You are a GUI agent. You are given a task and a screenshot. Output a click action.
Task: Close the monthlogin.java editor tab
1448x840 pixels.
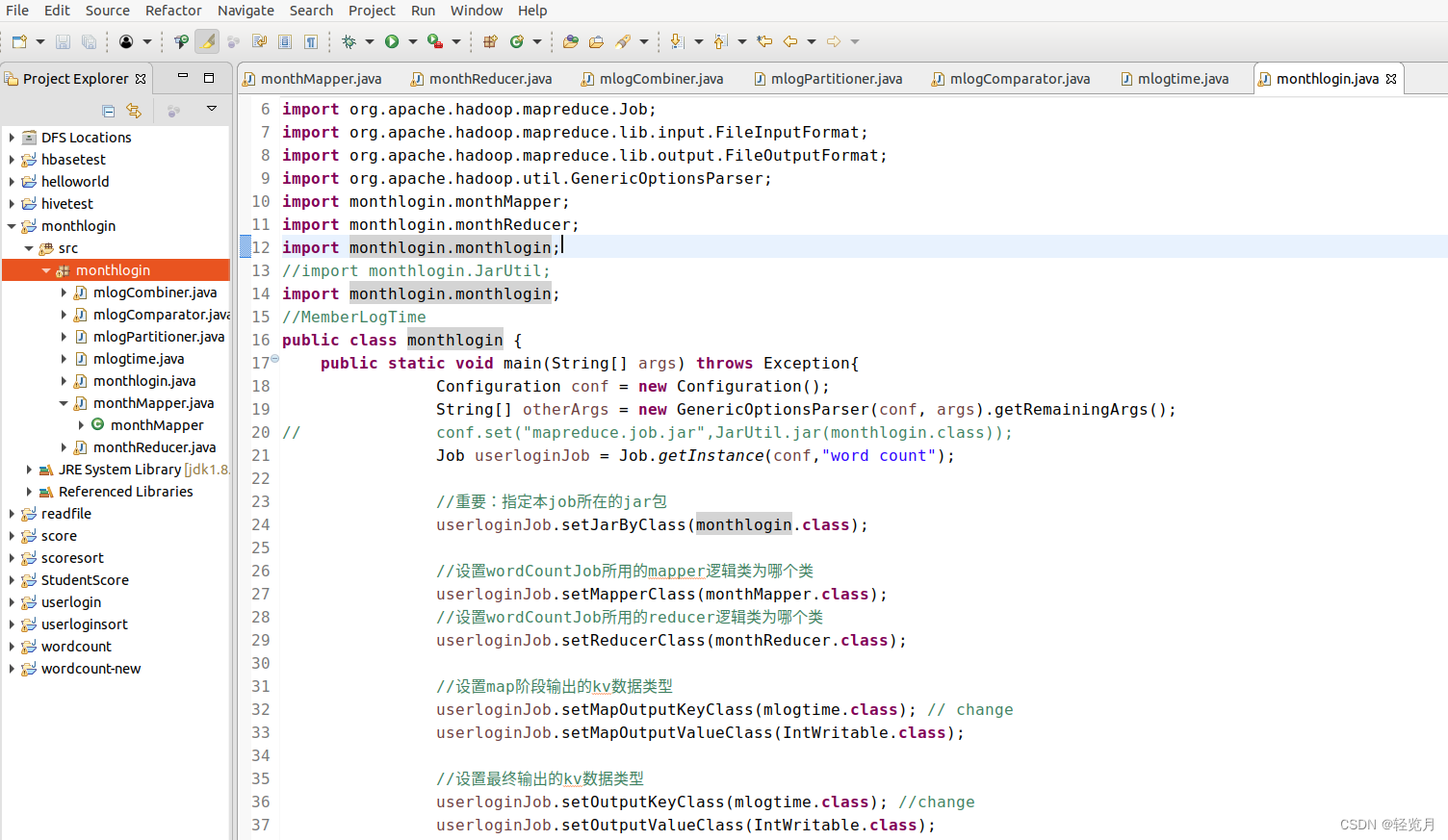(1390, 78)
